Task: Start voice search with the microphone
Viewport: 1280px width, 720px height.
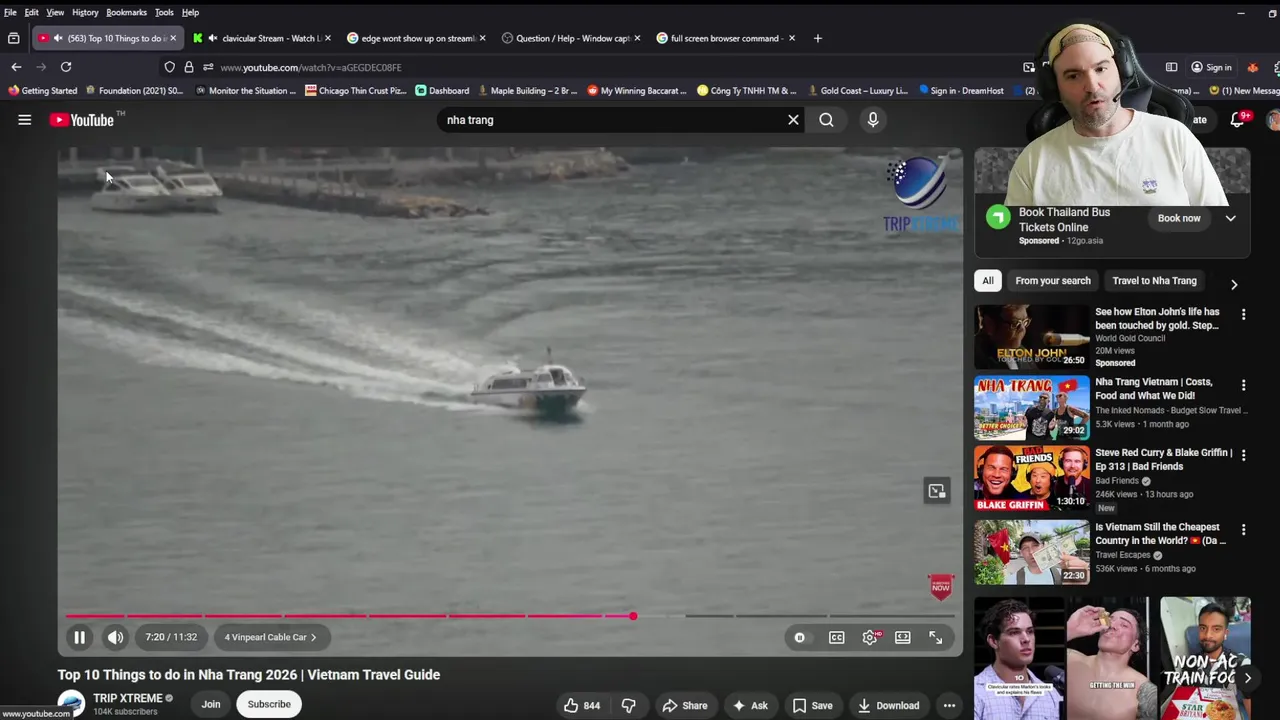Action: [873, 120]
